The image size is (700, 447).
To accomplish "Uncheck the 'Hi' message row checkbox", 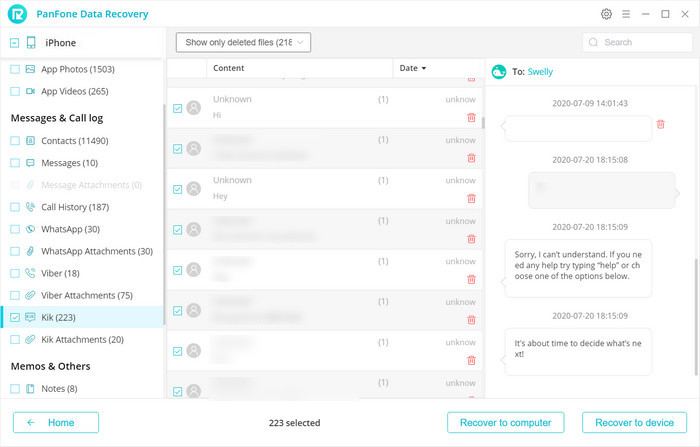I will click(177, 108).
